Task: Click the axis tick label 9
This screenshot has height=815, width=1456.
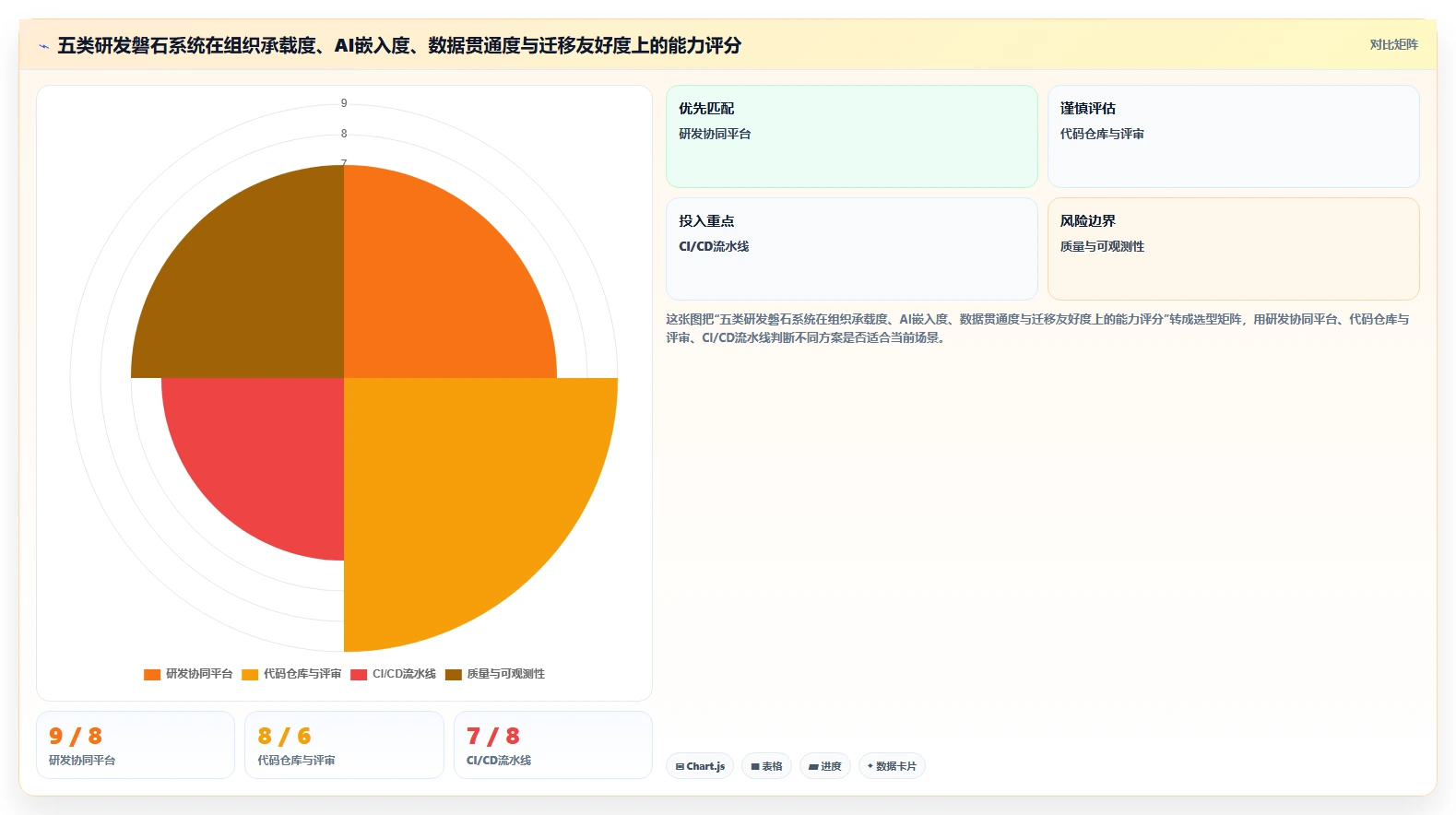Action: (344, 103)
